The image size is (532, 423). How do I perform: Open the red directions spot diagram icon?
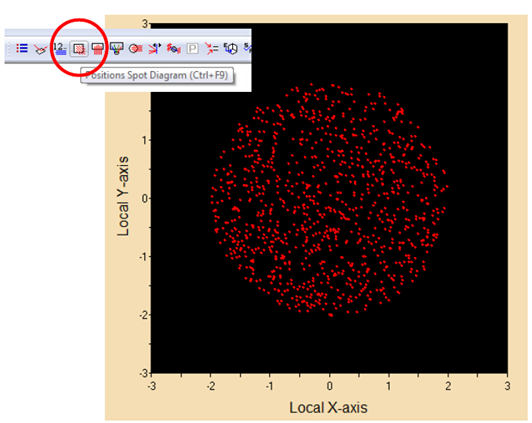point(98,49)
